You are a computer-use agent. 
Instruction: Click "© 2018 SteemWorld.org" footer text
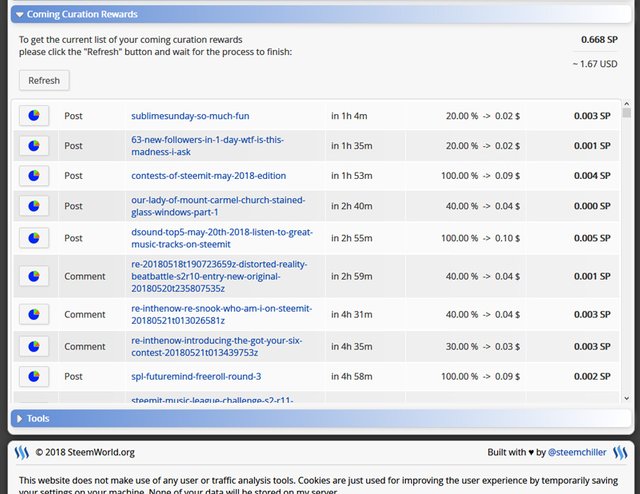(x=85, y=452)
